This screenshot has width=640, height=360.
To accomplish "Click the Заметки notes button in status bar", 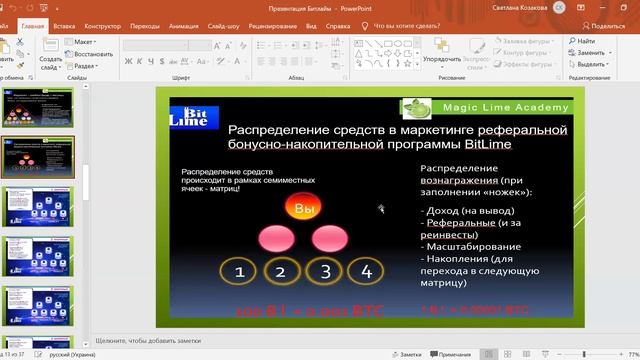I will [406, 355].
